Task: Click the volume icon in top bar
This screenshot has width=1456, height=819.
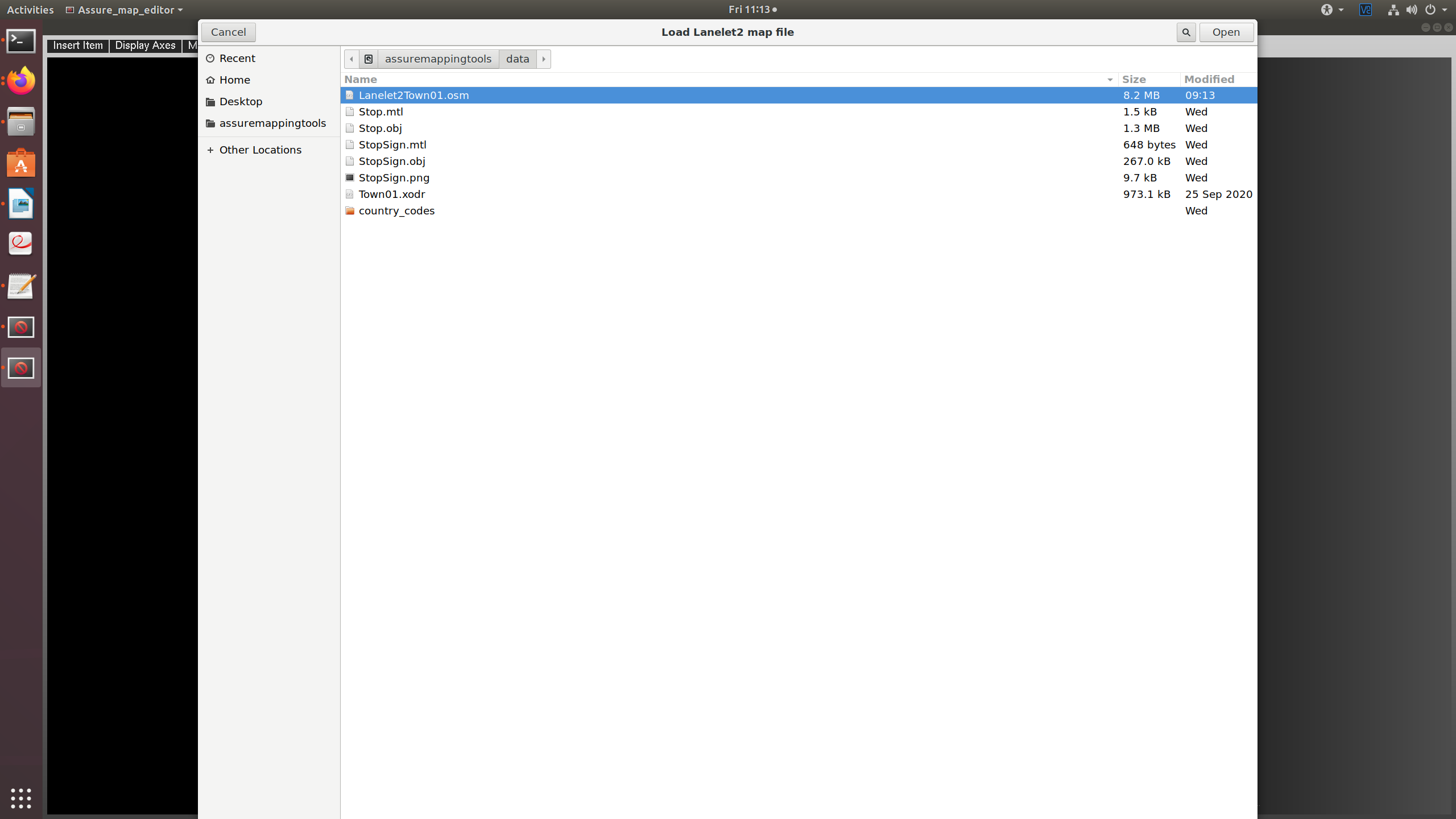Action: pyautogui.click(x=1411, y=10)
